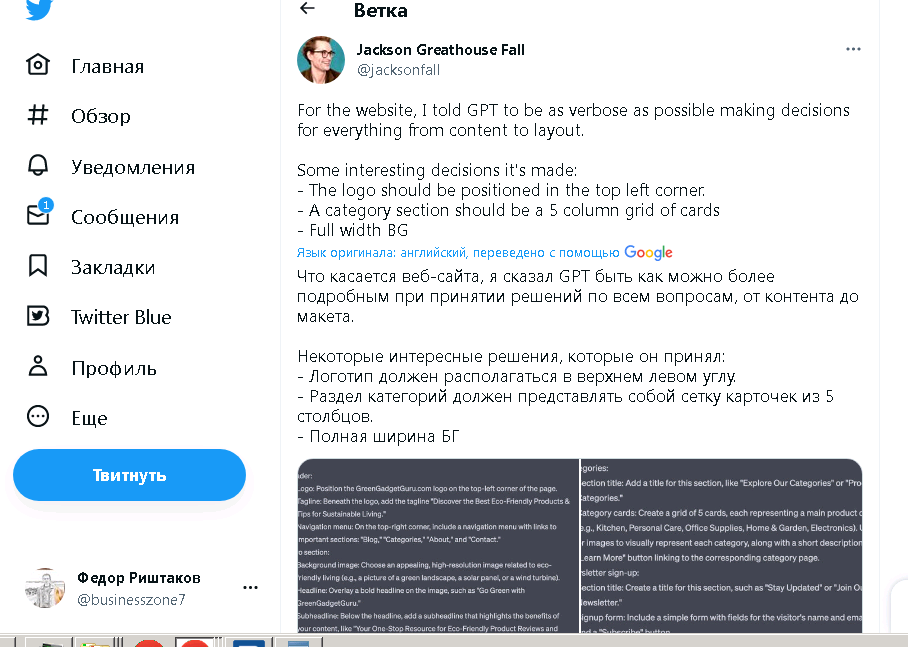Click the Закладки bookmark icon
908x647 pixels.
click(x=38, y=266)
